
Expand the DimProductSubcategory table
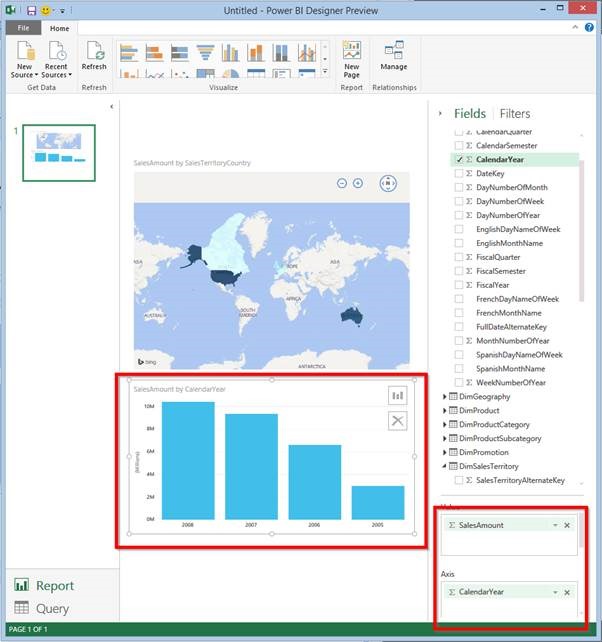point(444,439)
